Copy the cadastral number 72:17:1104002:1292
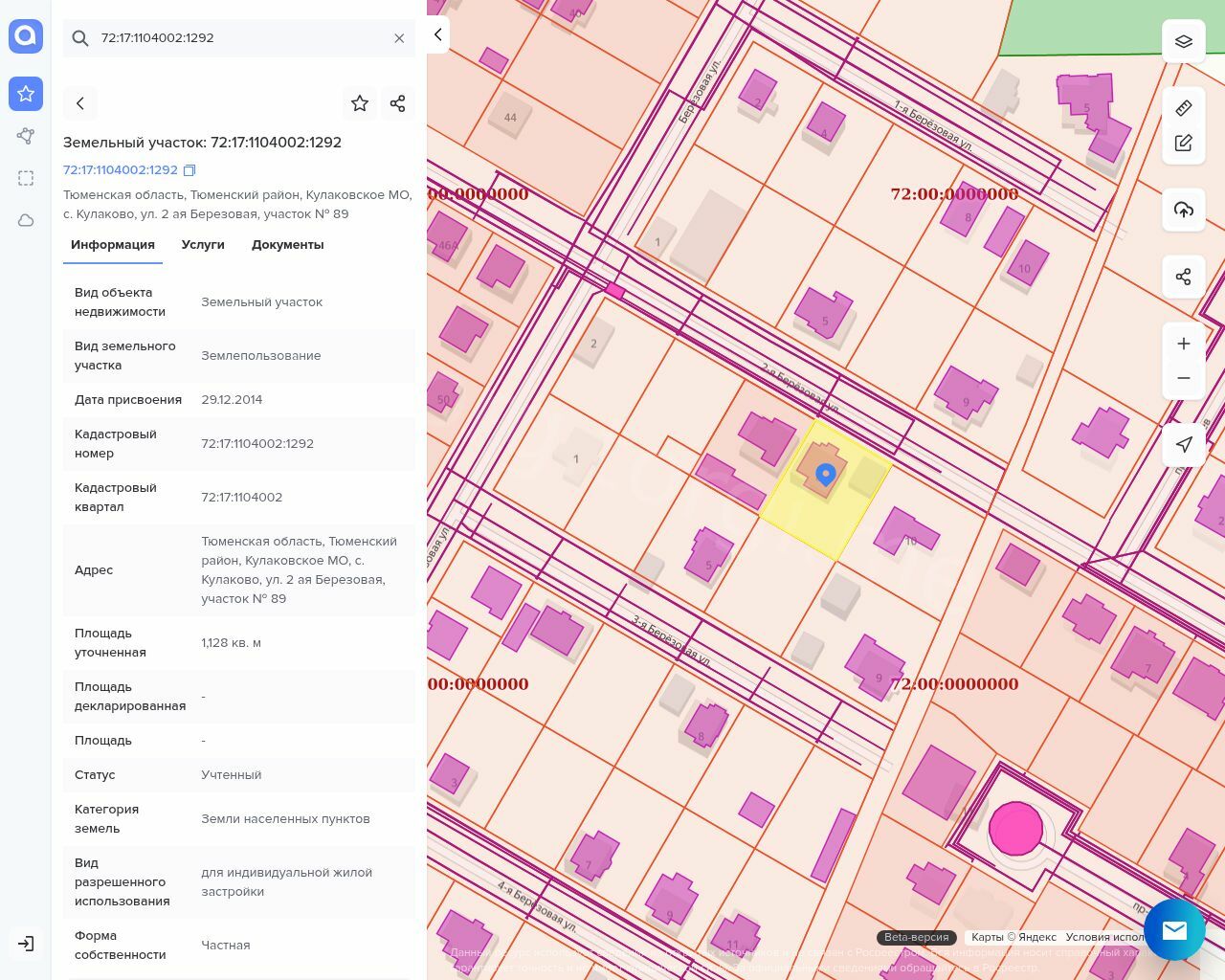The height and width of the screenshot is (980, 1225). (189, 170)
